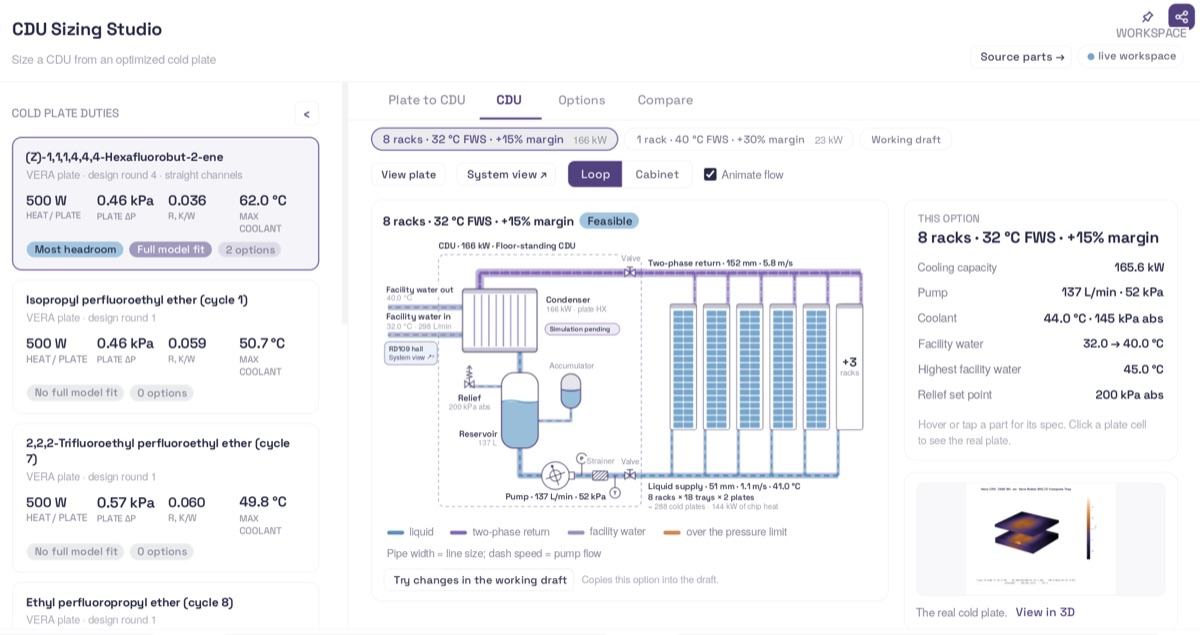Click the facility water legend color line
This screenshot has width=1200, height=635.
coord(576,532)
